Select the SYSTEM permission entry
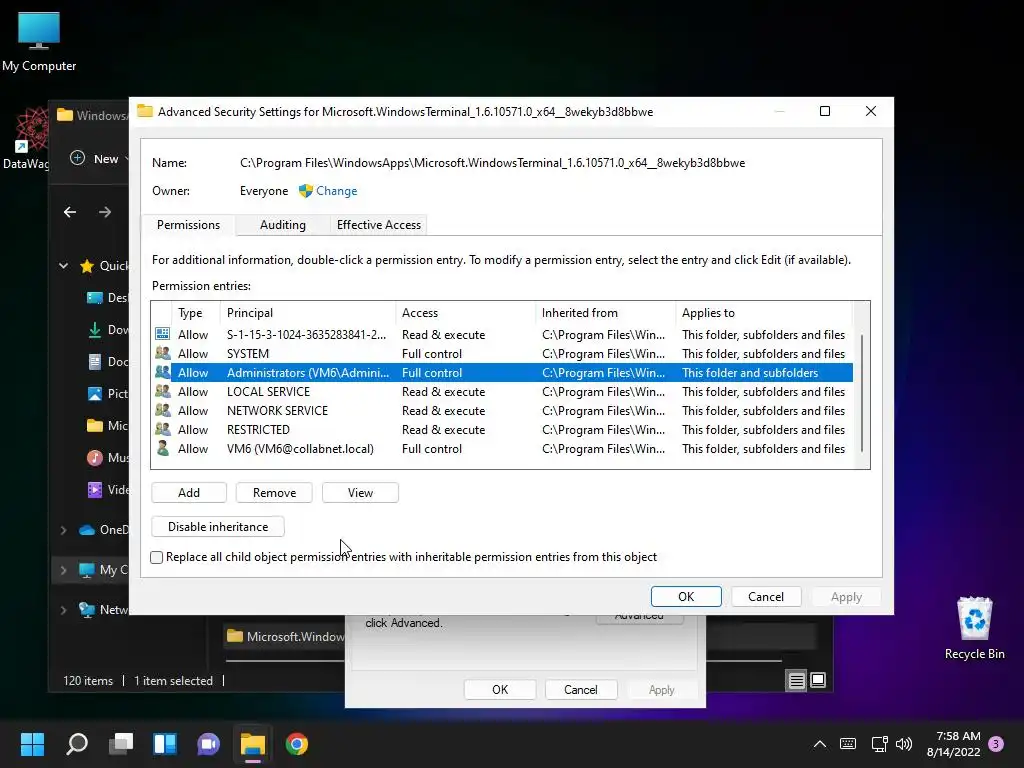The width and height of the screenshot is (1024, 768). click(x=502, y=353)
